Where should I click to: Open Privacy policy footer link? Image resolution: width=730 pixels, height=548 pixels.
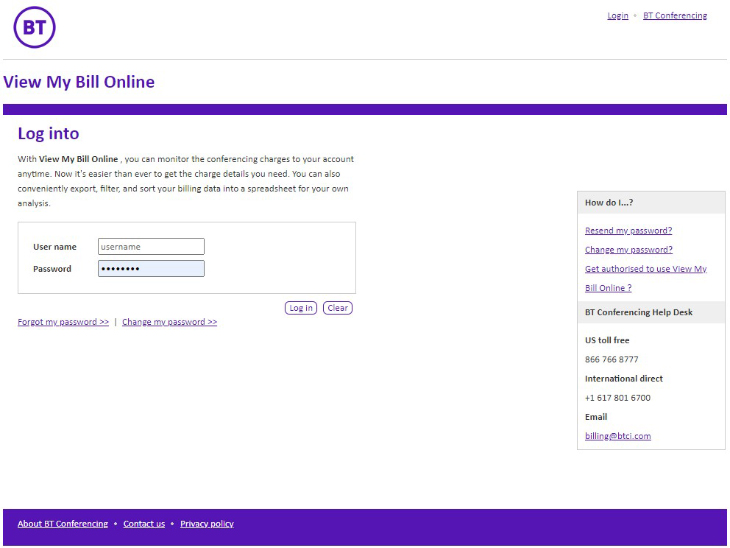coord(207,524)
